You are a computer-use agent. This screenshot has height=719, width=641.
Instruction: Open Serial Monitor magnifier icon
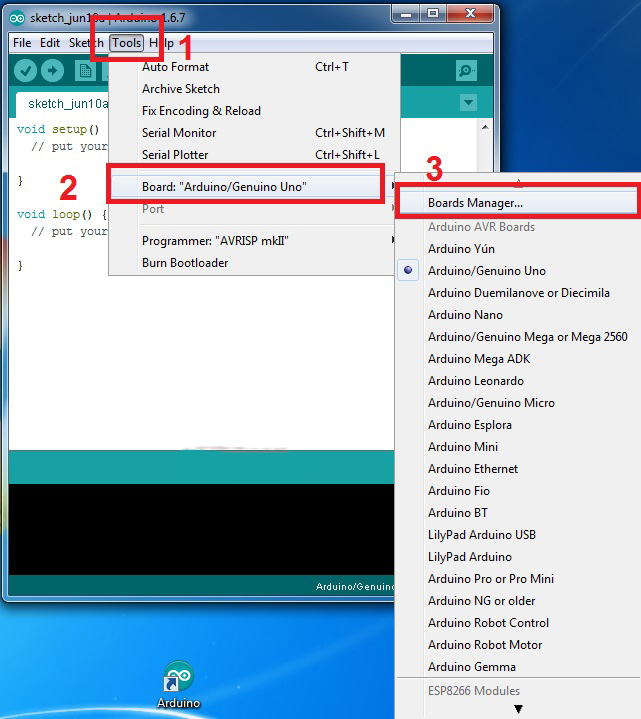466,71
